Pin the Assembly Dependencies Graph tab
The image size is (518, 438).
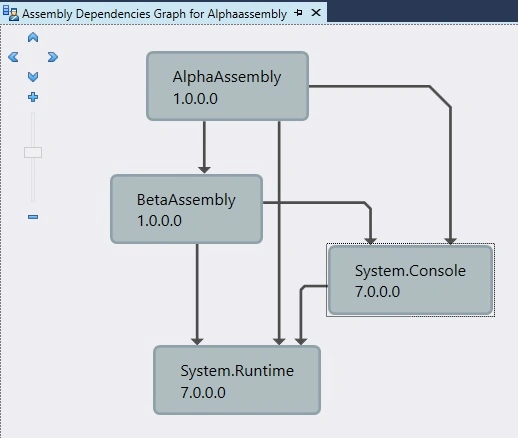coord(298,13)
